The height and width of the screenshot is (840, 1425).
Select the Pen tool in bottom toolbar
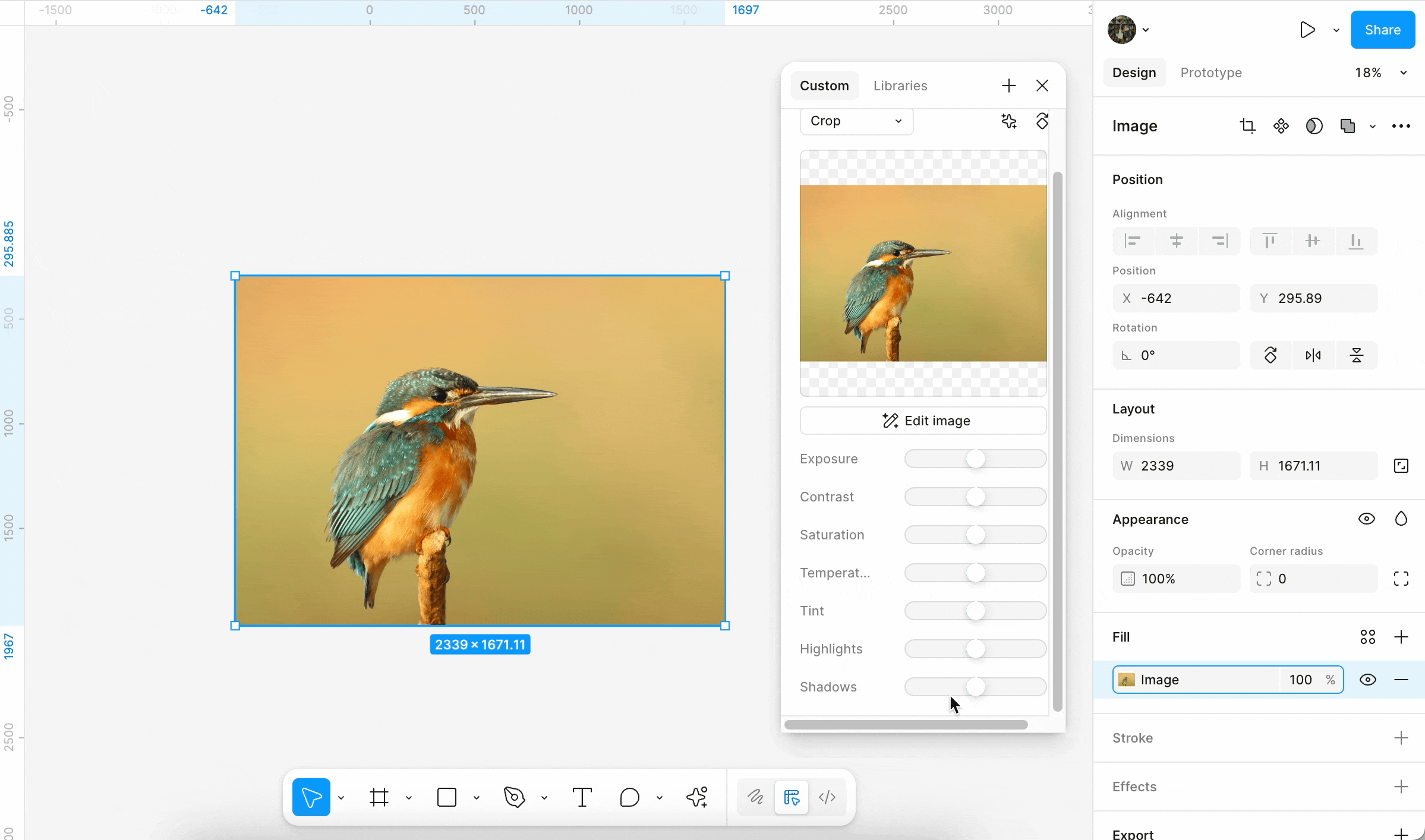click(514, 797)
